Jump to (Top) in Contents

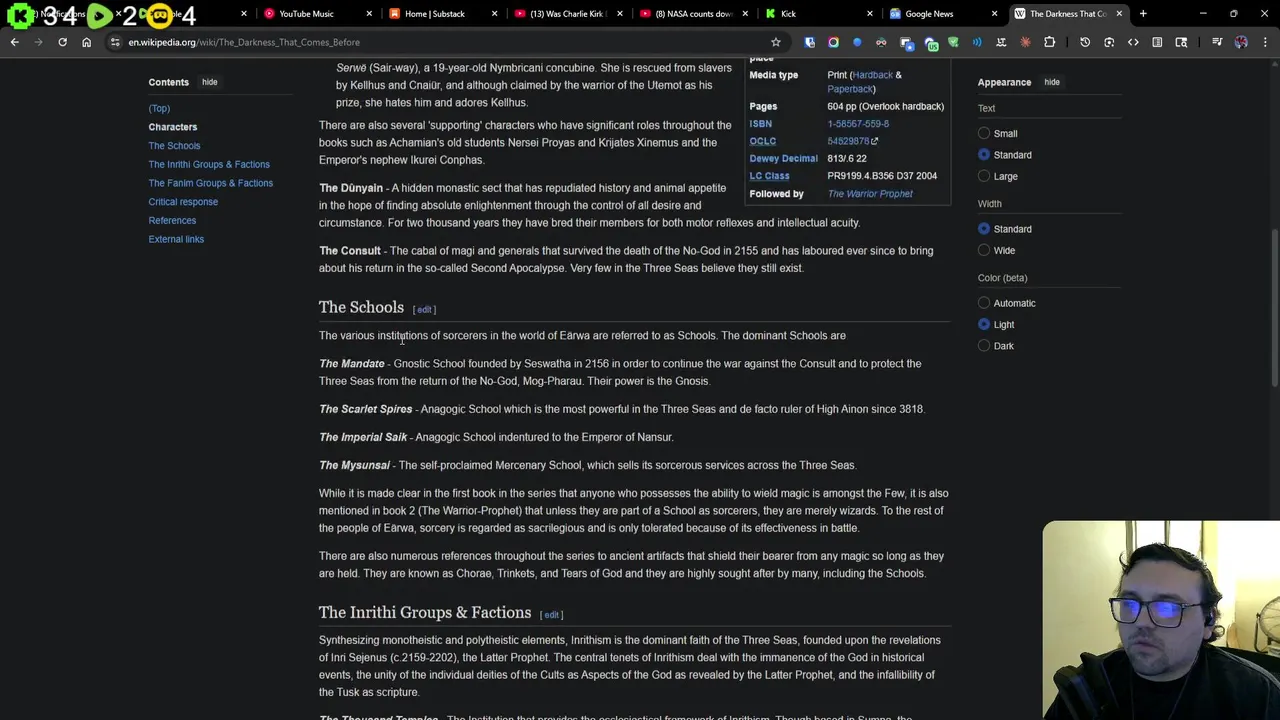click(159, 108)
